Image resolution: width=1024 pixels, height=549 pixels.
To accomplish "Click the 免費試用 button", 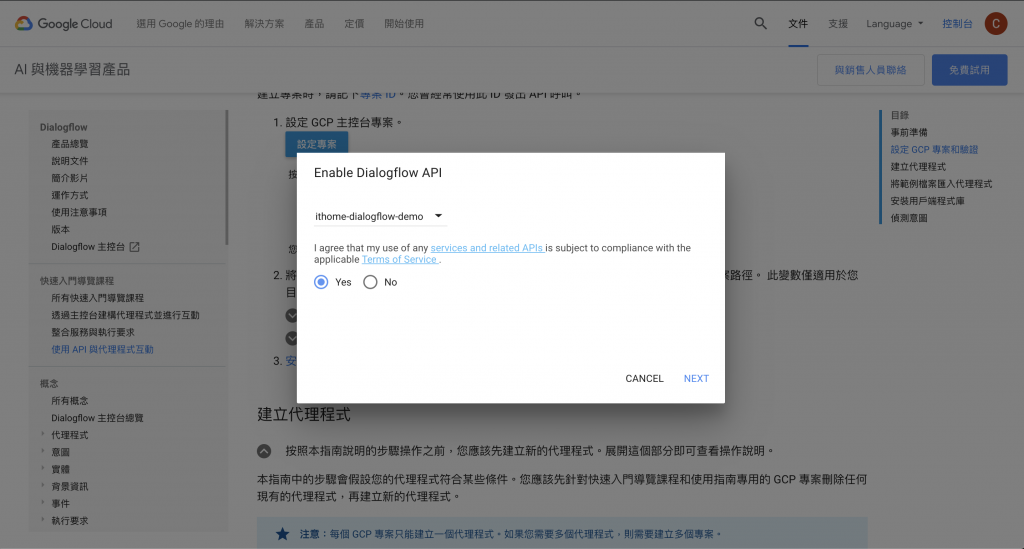I will (x=969, y=70).
